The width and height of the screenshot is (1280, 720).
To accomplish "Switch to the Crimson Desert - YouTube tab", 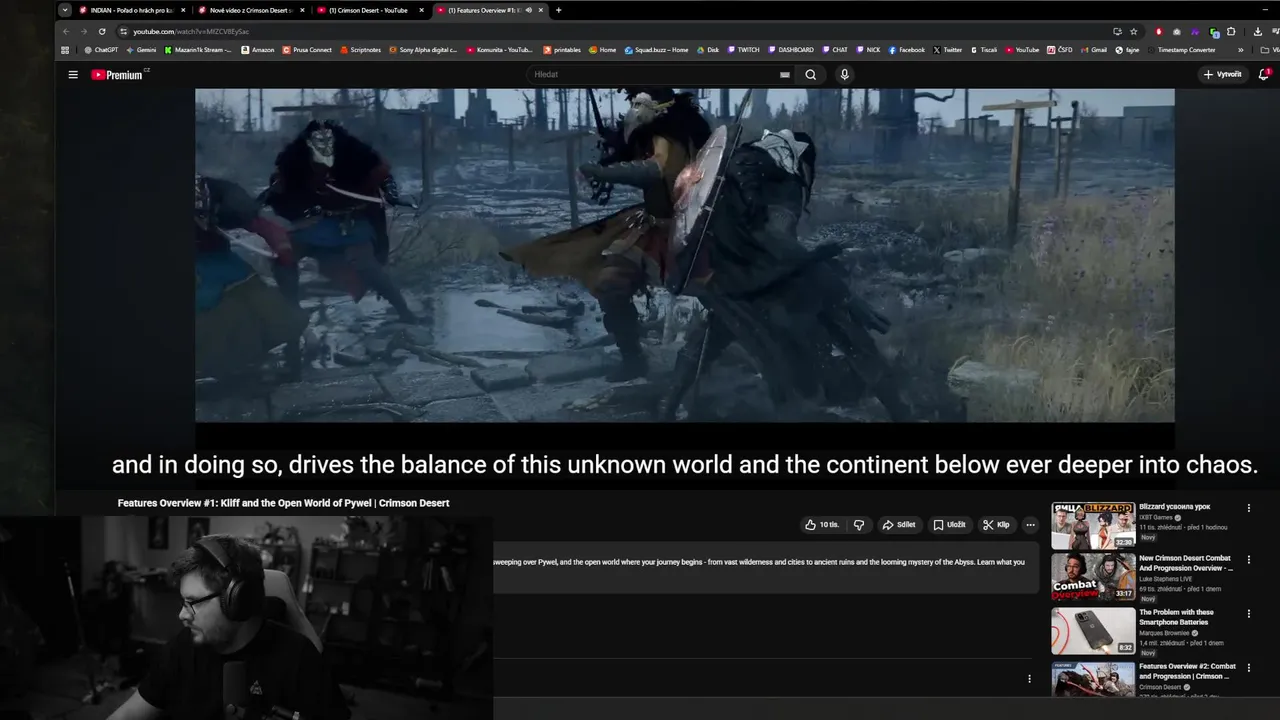I will (369, 10).
